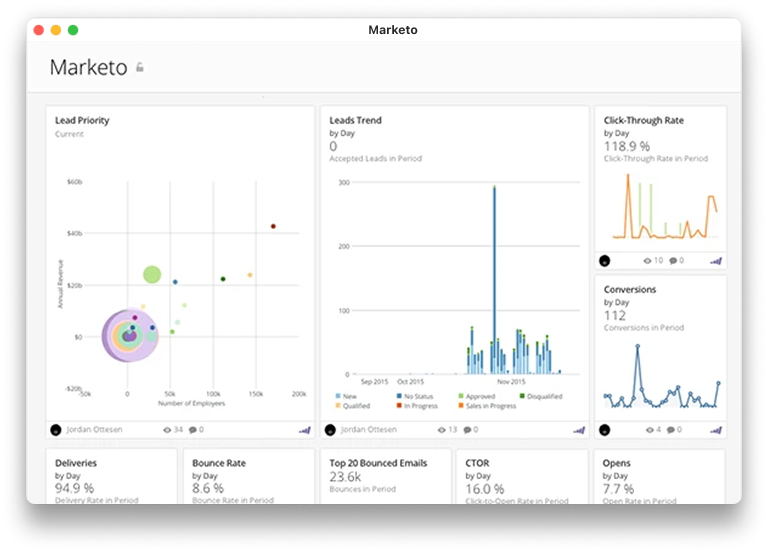Click the green window zoom button
The width and height of the screenshot is (768, 552).
(x=73, y=30)
